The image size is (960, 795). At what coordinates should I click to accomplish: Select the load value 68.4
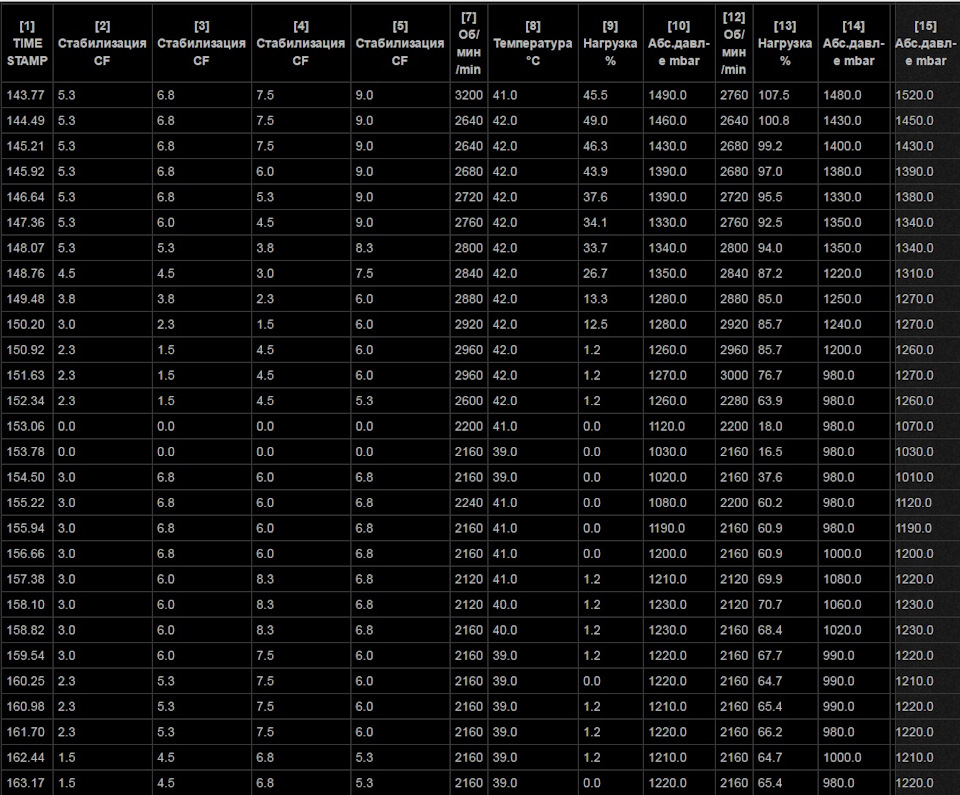coord(770,630)
